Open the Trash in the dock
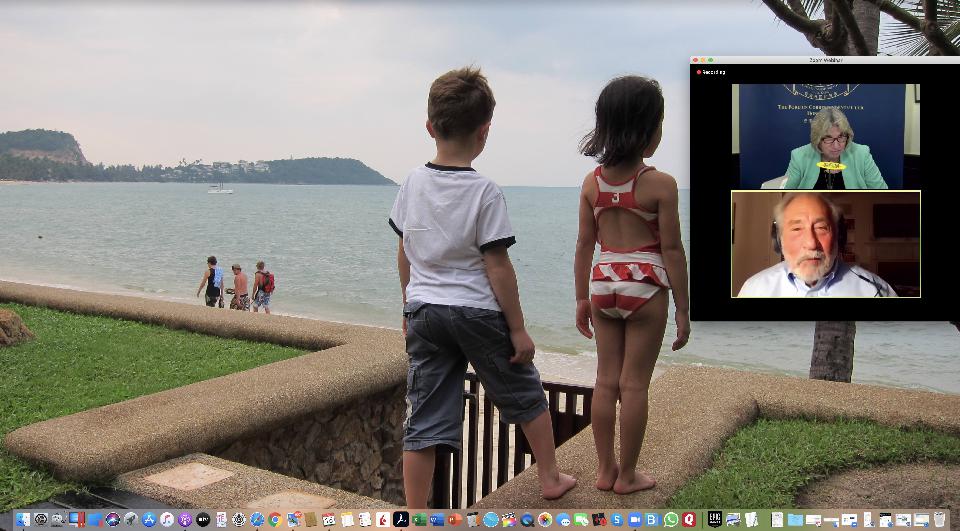This screenshot has height=531, width=960. click(939, 519)
